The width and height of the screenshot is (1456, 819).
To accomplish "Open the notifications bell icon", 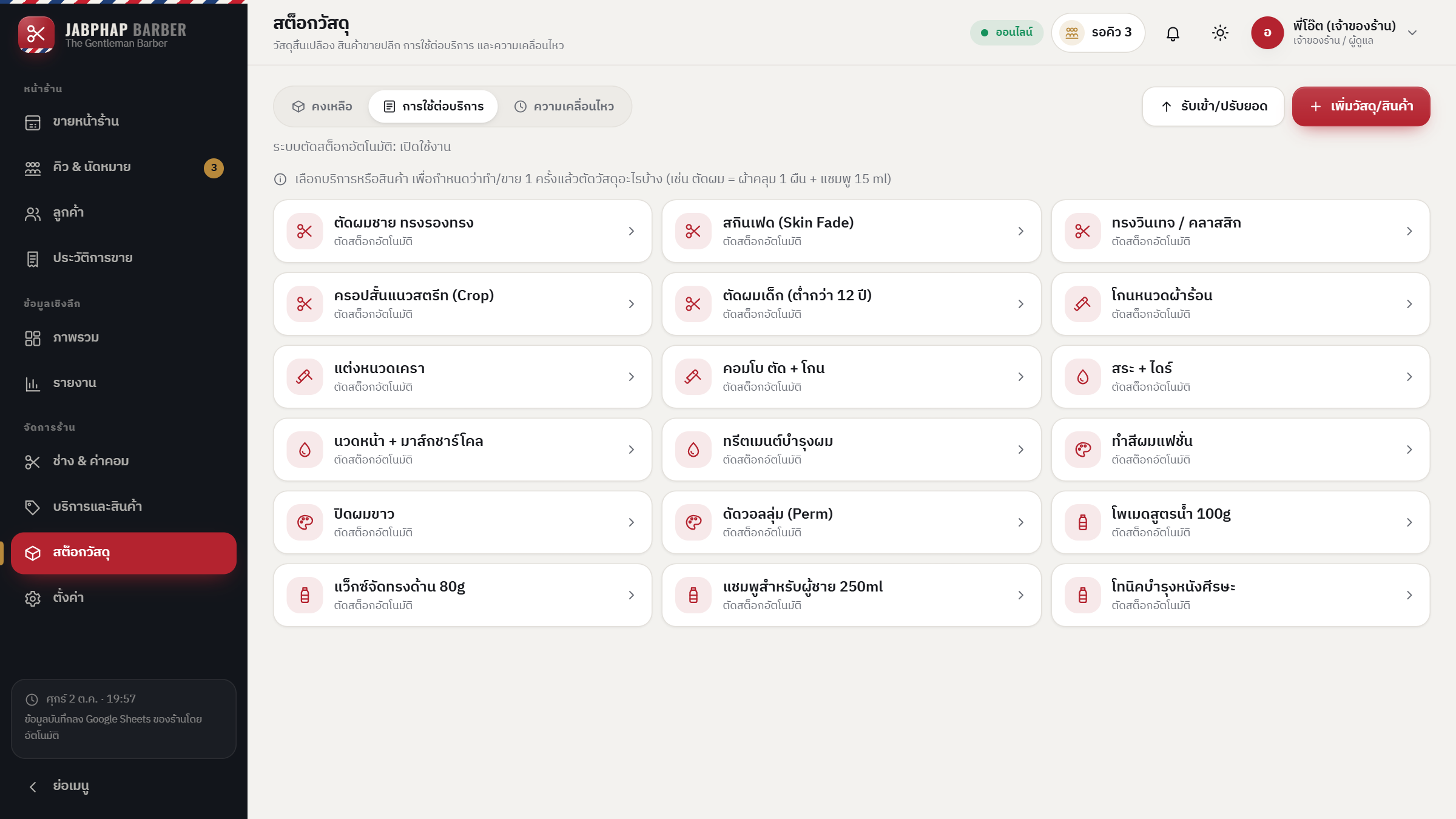I will (1173, 33).
